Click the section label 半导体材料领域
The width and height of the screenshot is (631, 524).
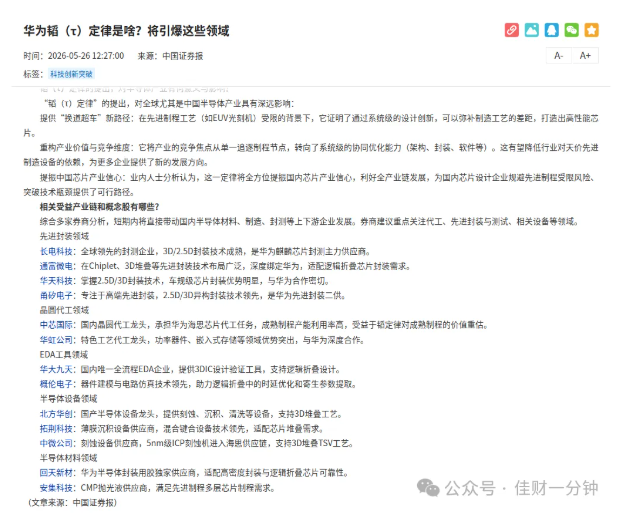pyautogui.click(x=68, y=458)
